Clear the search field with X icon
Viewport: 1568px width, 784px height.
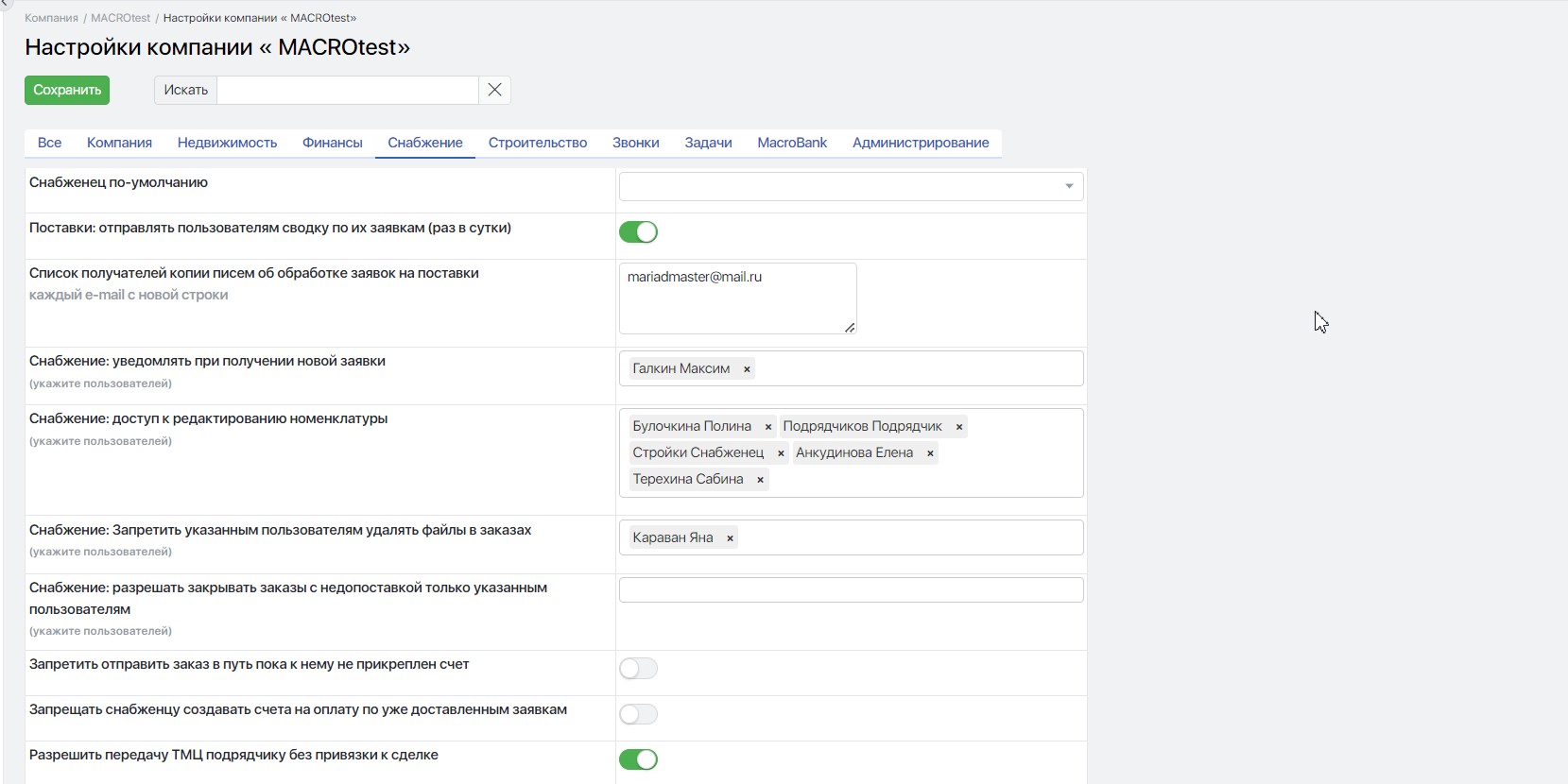[494, 90]
